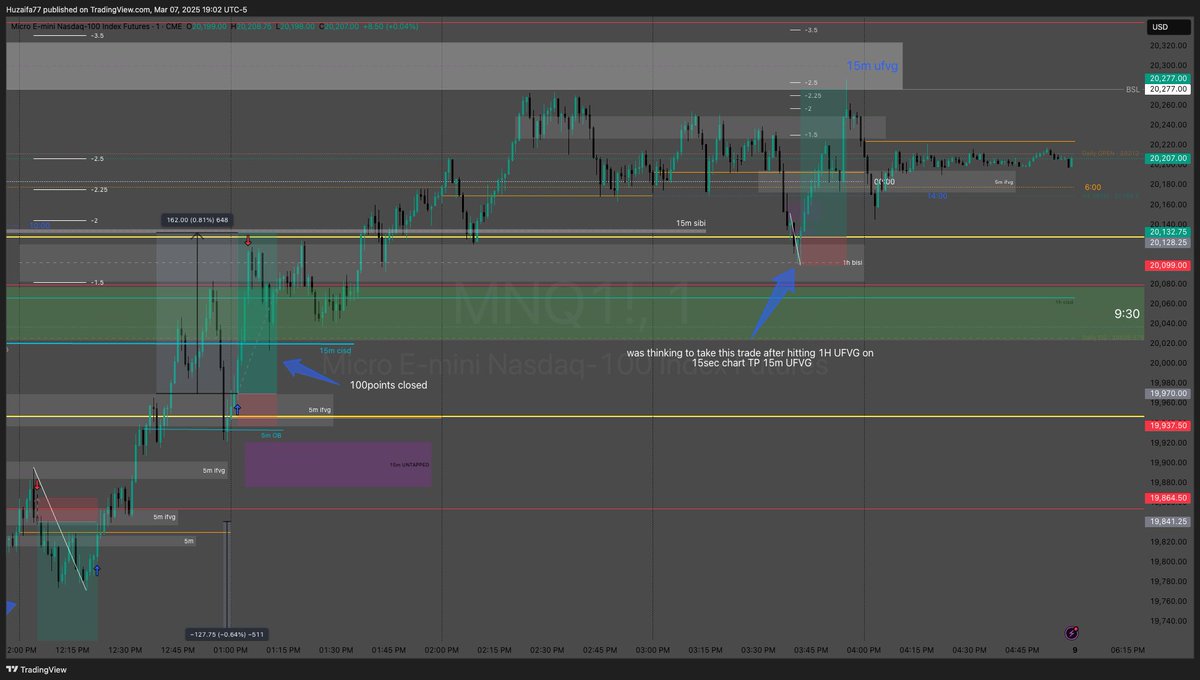Click the blue buy arrow above 5m OB
The width and height of the screenshot is (1200, 680).
click(x=237, y=408)
